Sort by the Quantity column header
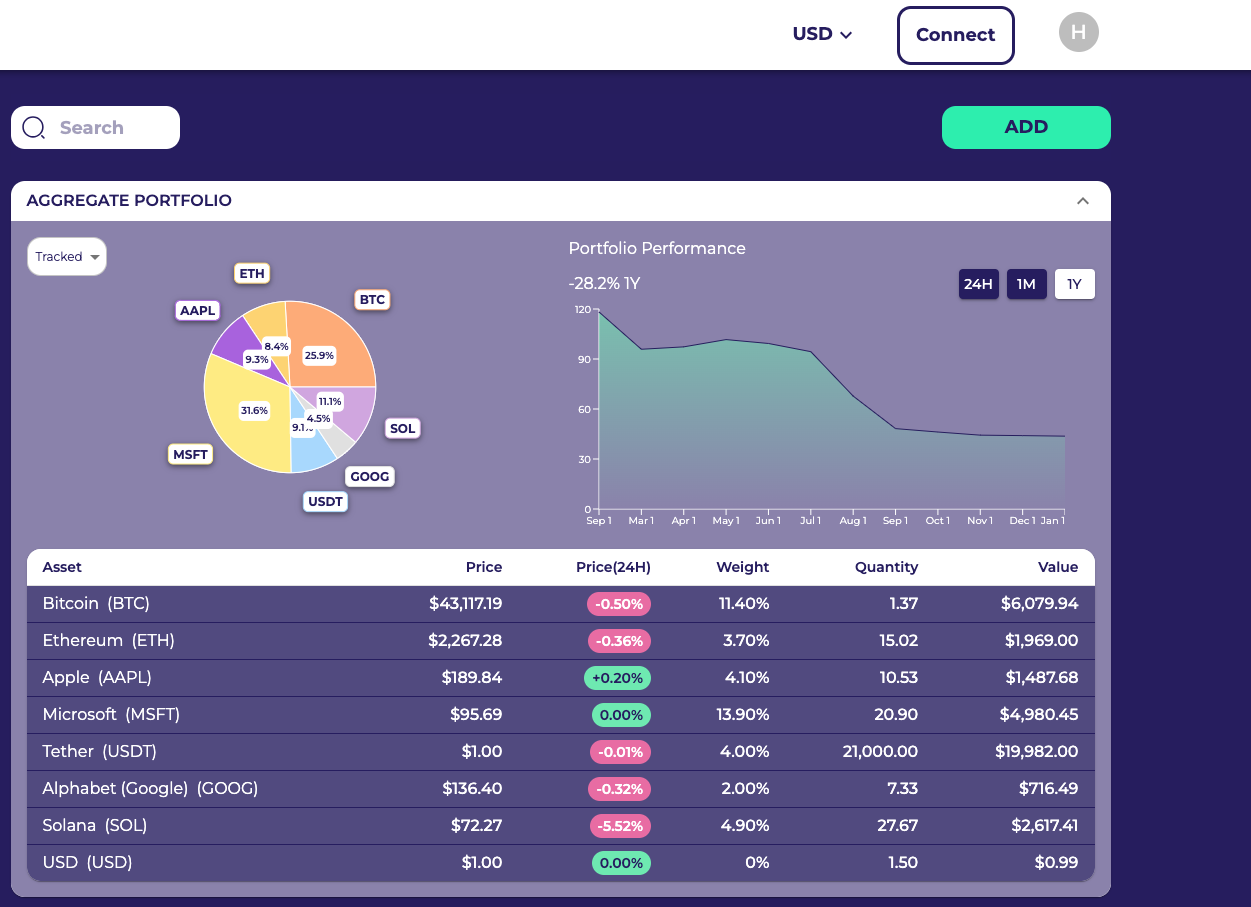Image resolution: width=1251 pixels, height=907 pixels. [886, 567]
